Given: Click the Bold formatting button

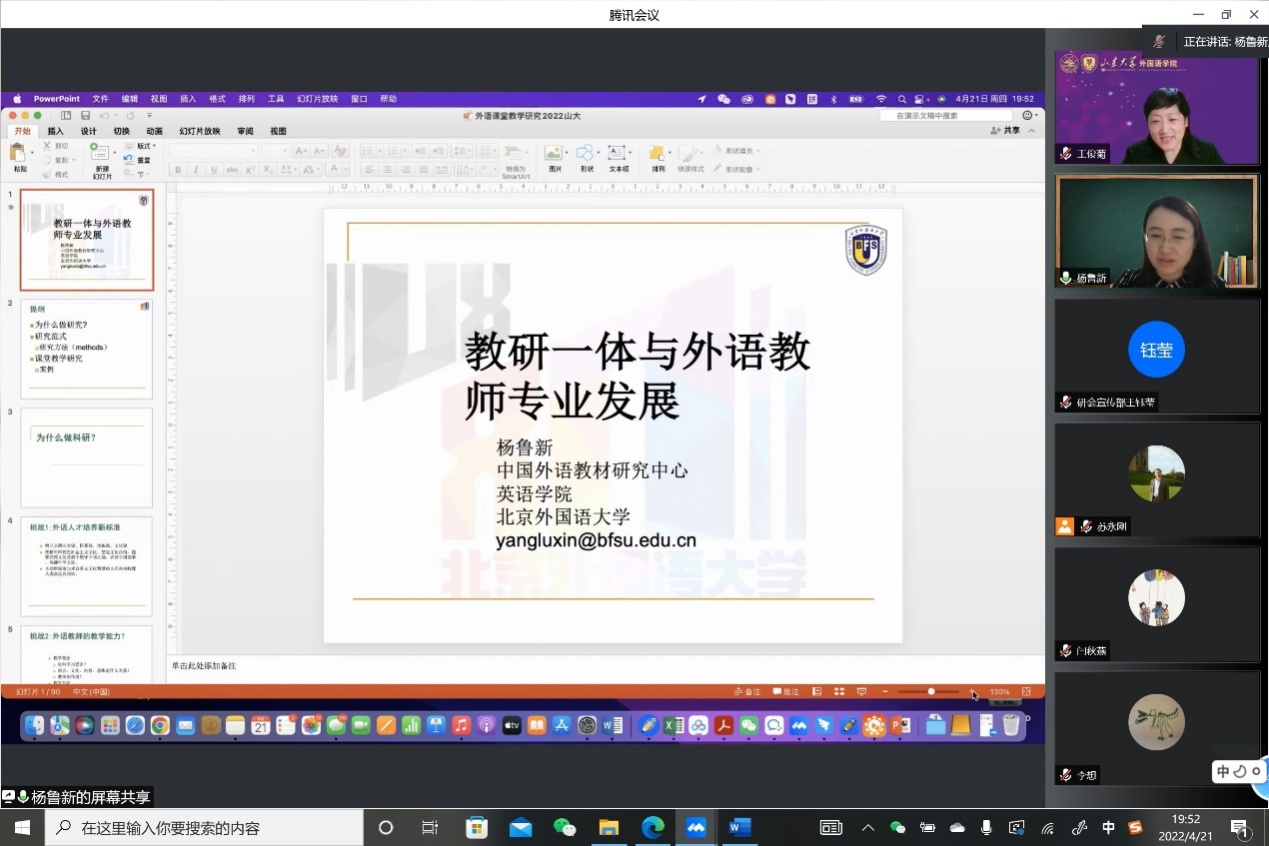Looking at the screenshot, I should (x=178, y=170).
